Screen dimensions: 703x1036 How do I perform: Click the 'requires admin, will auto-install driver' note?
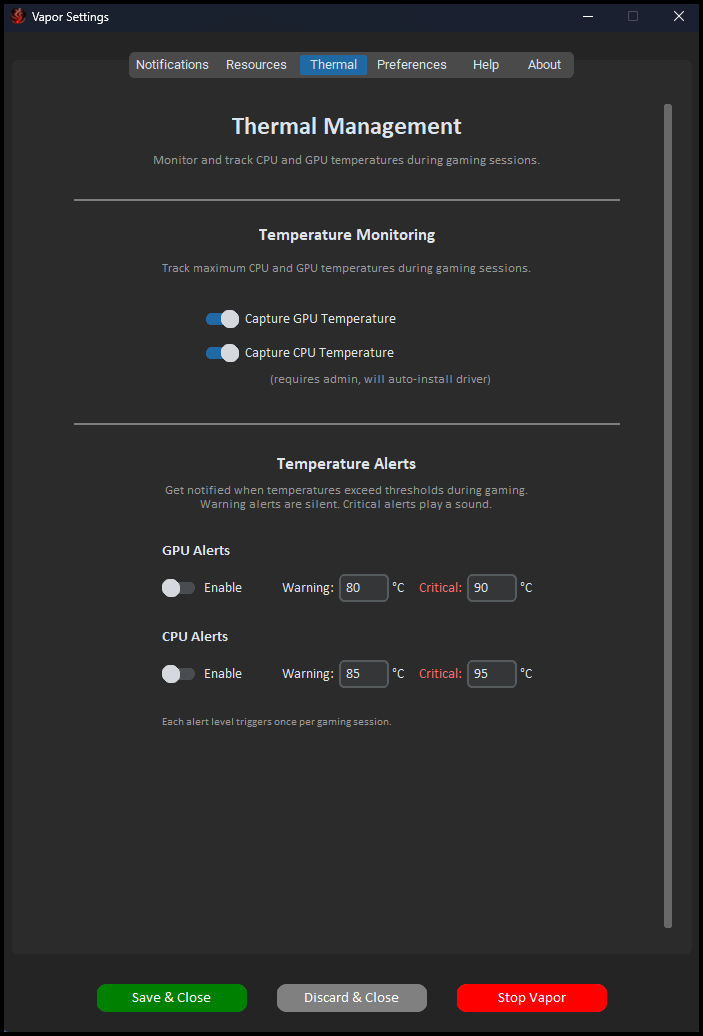381,380
